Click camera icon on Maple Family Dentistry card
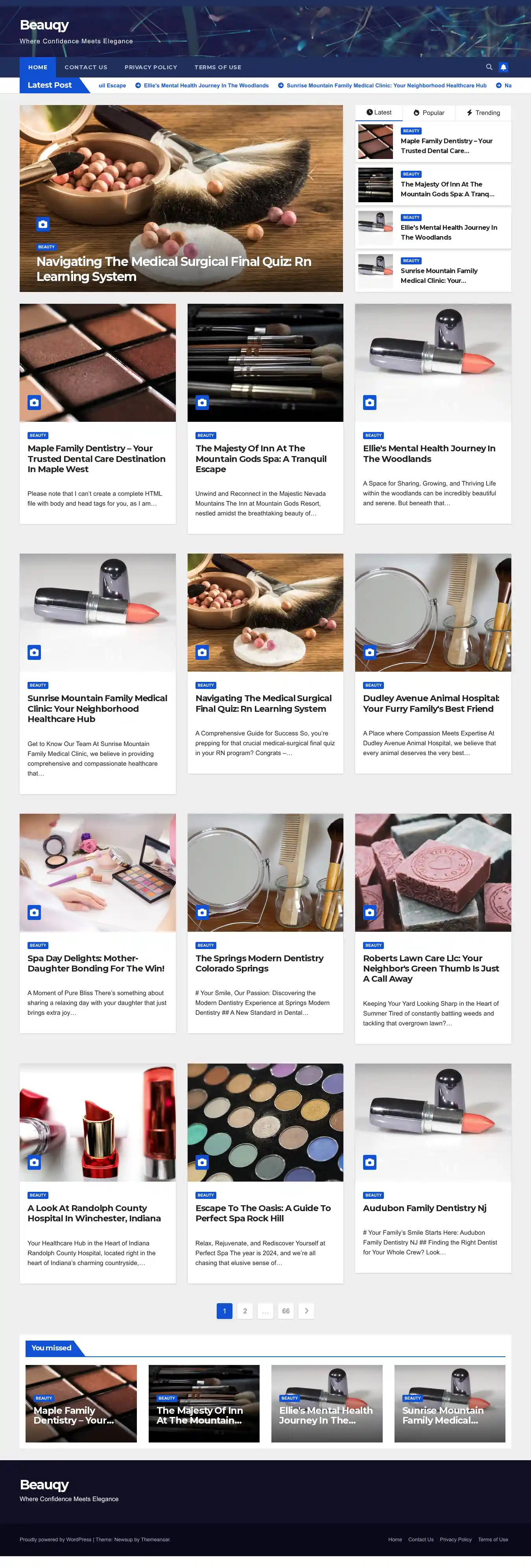531x1568 pixels. point(34,403)
